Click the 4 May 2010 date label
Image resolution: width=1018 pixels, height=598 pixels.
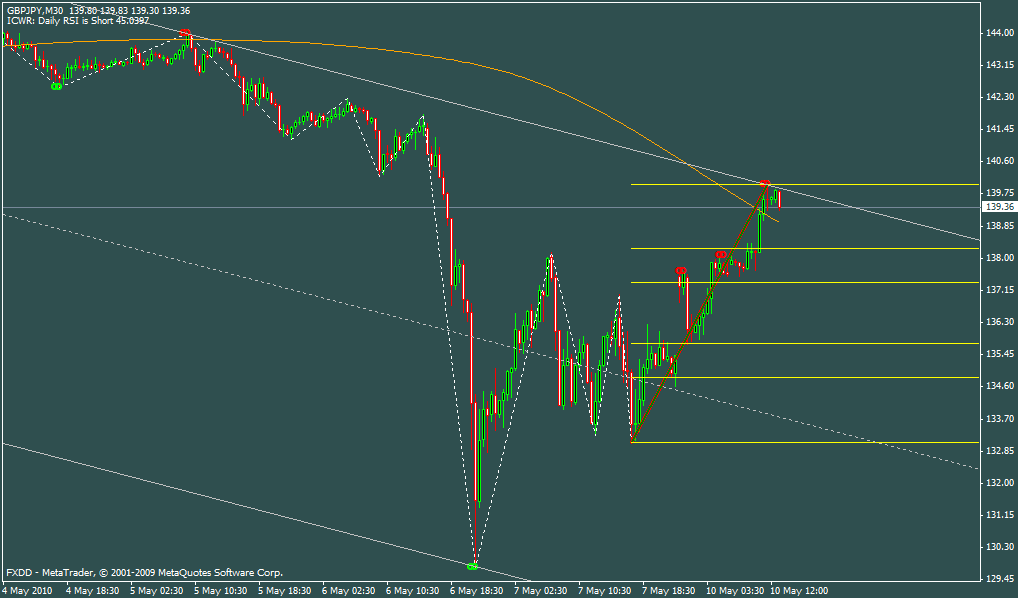pos(28,590)
